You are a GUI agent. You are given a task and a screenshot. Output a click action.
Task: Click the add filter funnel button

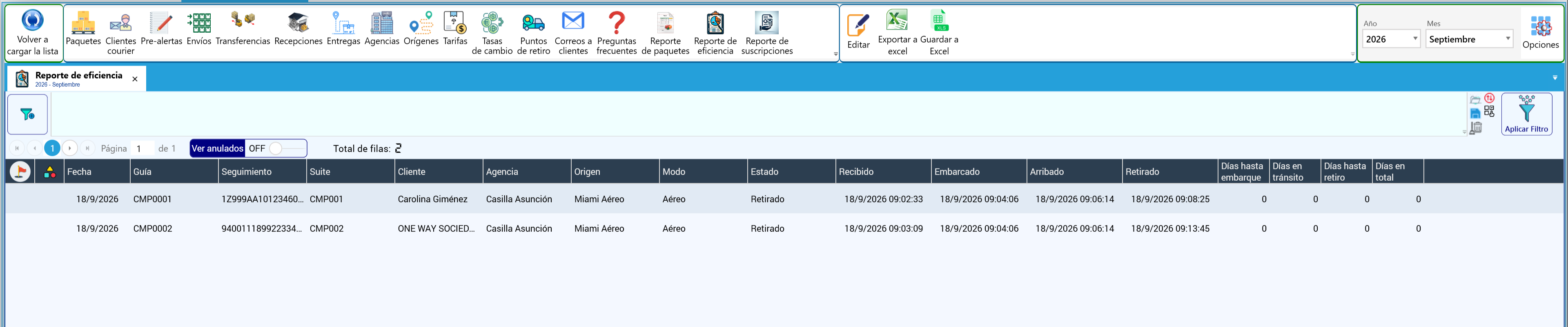pyautogui.click(x=27, y=114)
